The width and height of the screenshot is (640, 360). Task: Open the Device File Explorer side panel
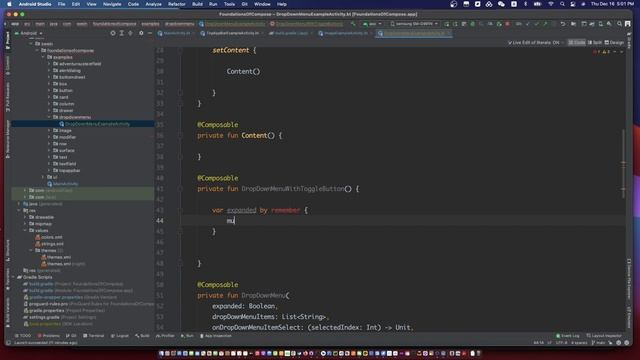point(629,279)
